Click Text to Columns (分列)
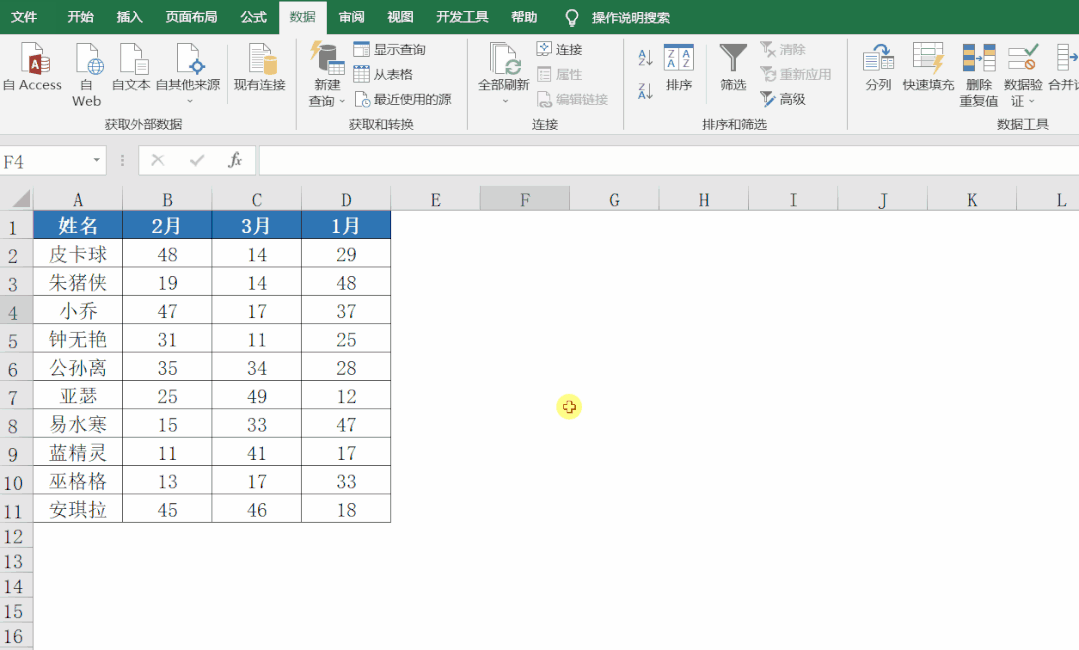Screen dimensions: 1079x650 [878, 67]
